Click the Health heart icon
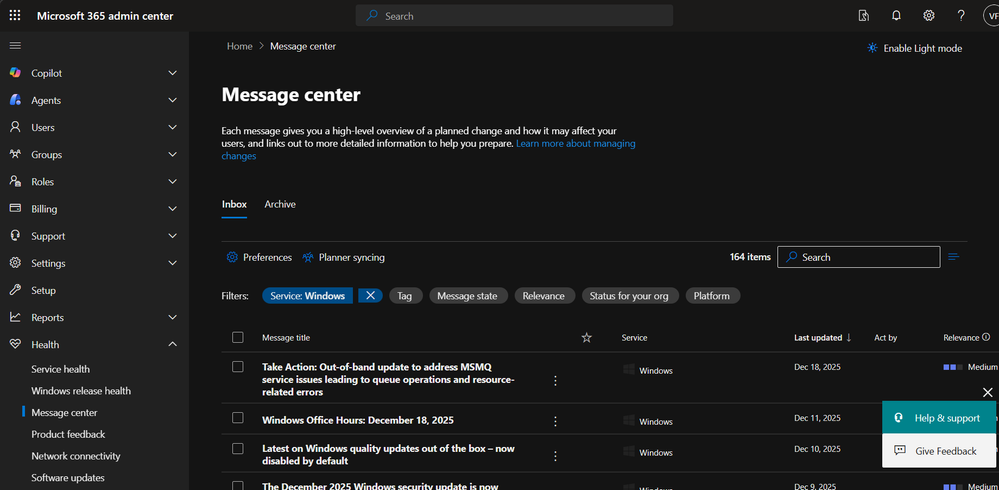 click(x=15, y=344)
